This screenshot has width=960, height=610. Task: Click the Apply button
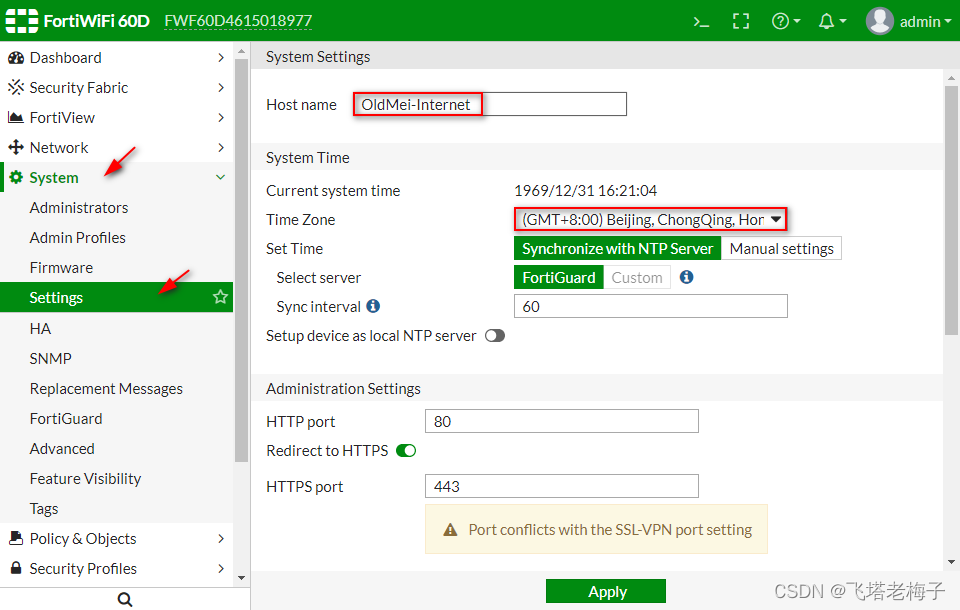606,592
